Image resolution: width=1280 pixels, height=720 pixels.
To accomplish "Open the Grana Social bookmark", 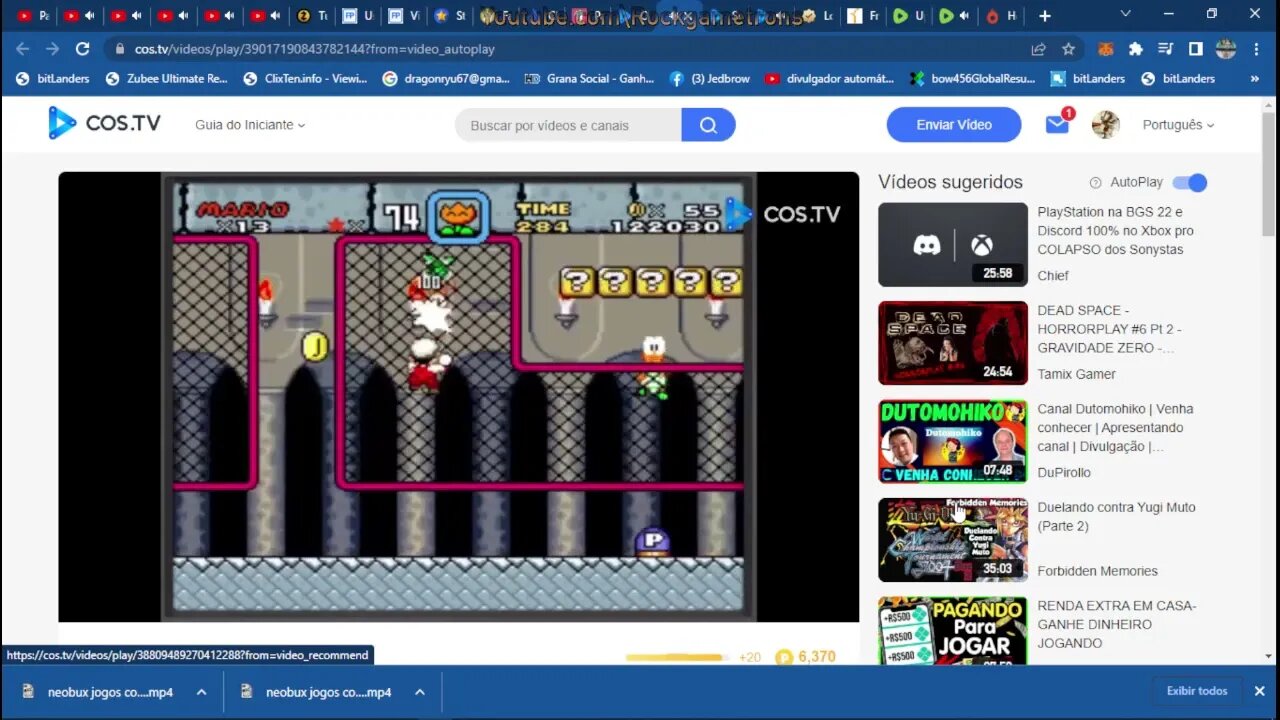I will 589,78.
